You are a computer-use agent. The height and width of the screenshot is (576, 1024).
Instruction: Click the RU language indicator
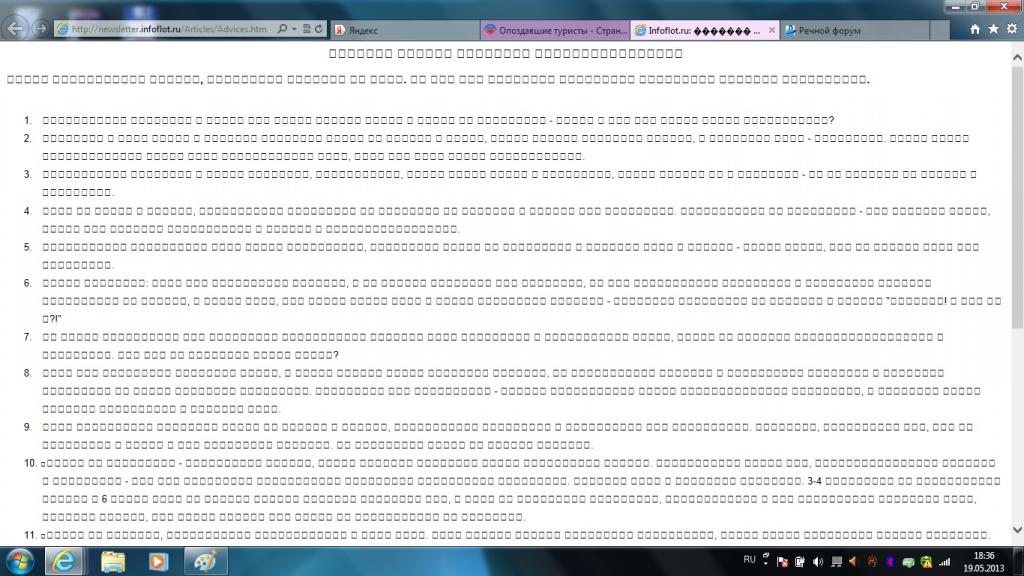click(x=749, y=560)
